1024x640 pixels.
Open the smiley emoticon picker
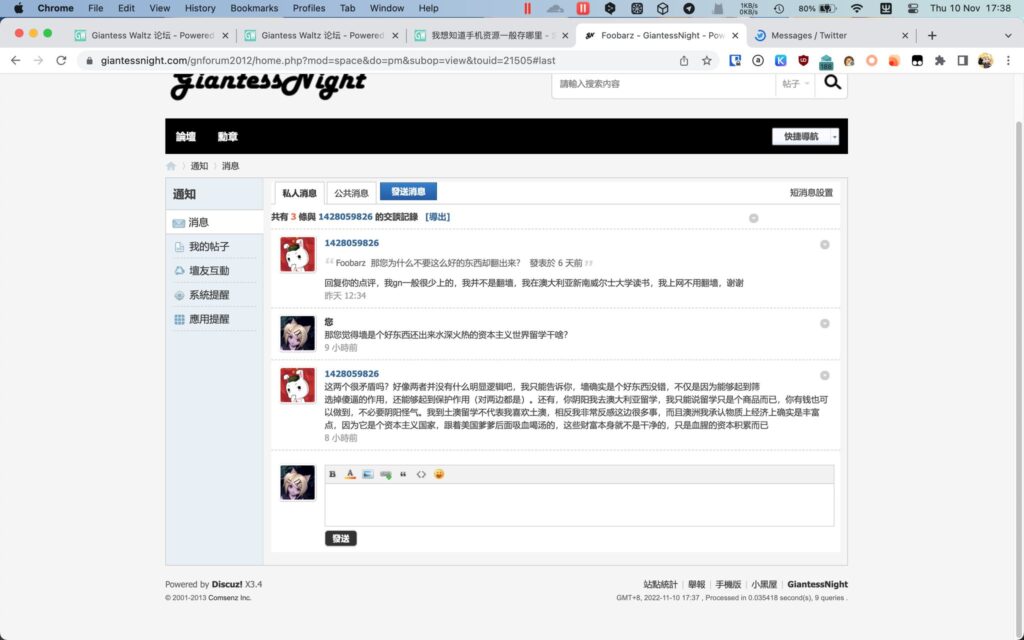(x=439, y=474)
